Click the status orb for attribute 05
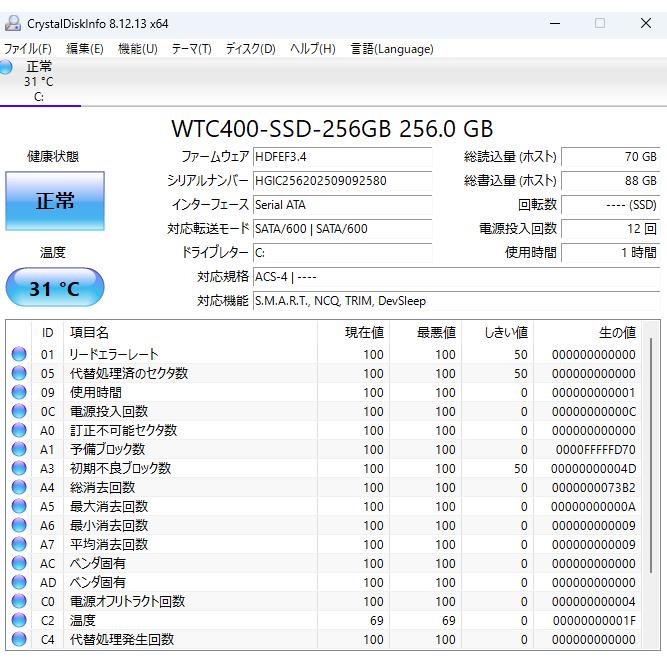Screen dimensions: 667x667 (19, 373)
